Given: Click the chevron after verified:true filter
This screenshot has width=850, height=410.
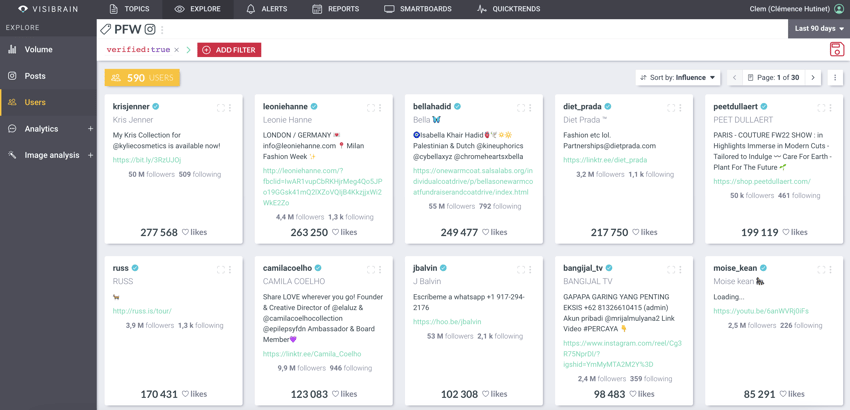Looking at the screenshot, I should click(189, 50).
